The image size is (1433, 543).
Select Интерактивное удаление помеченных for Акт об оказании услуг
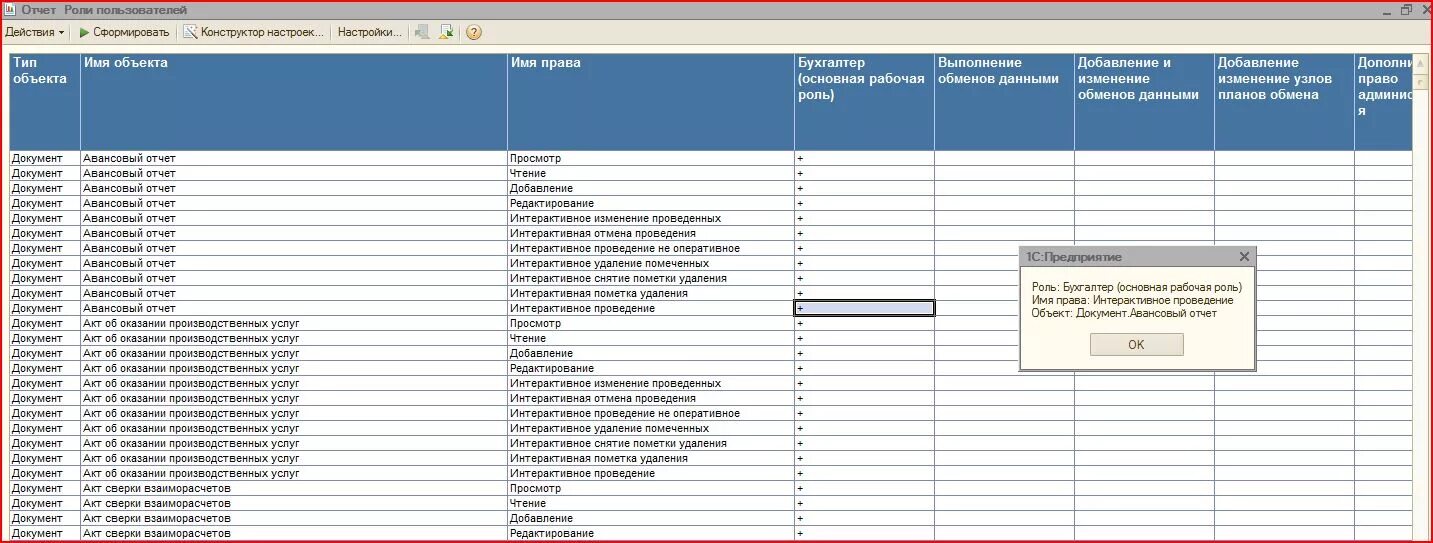(x=651, y=428)
